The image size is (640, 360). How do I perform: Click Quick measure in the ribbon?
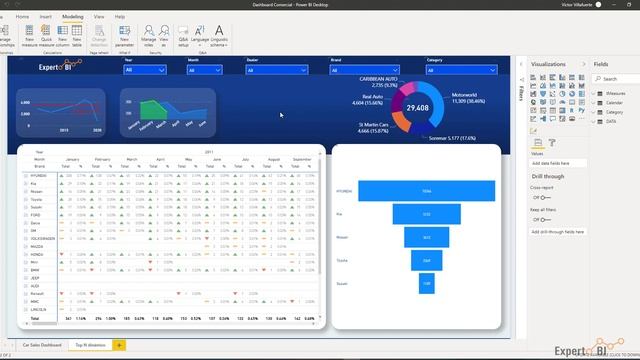click(x=46, y=36)
